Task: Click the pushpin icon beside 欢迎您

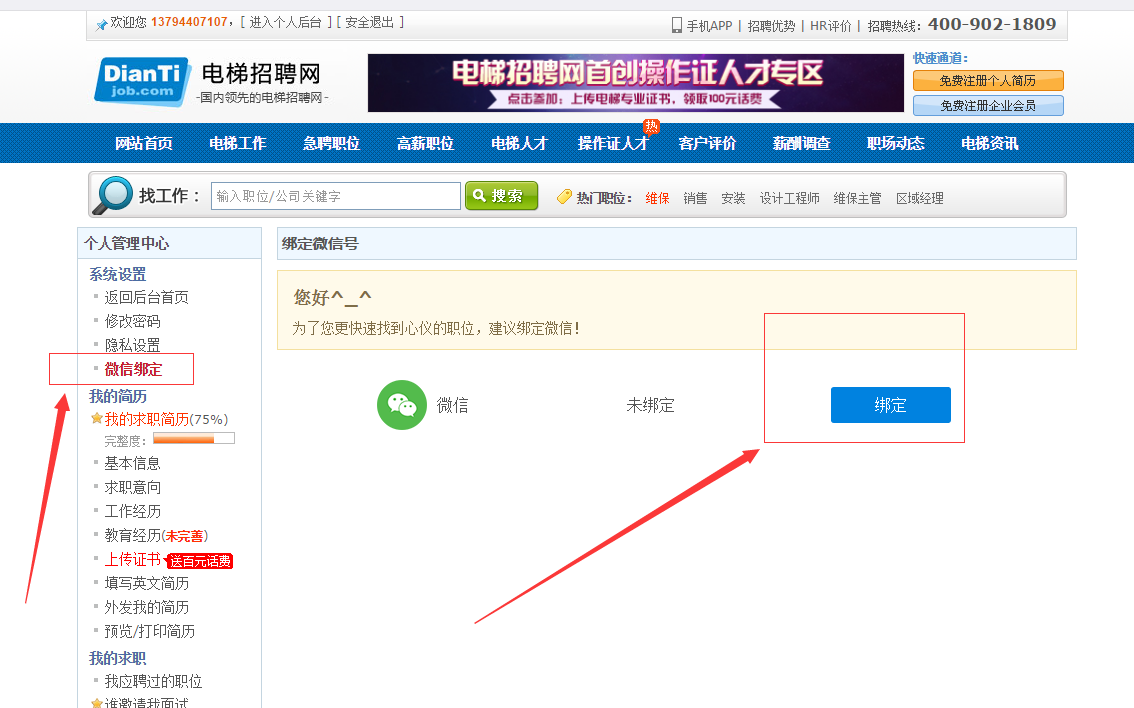Action: click(101, 25)
